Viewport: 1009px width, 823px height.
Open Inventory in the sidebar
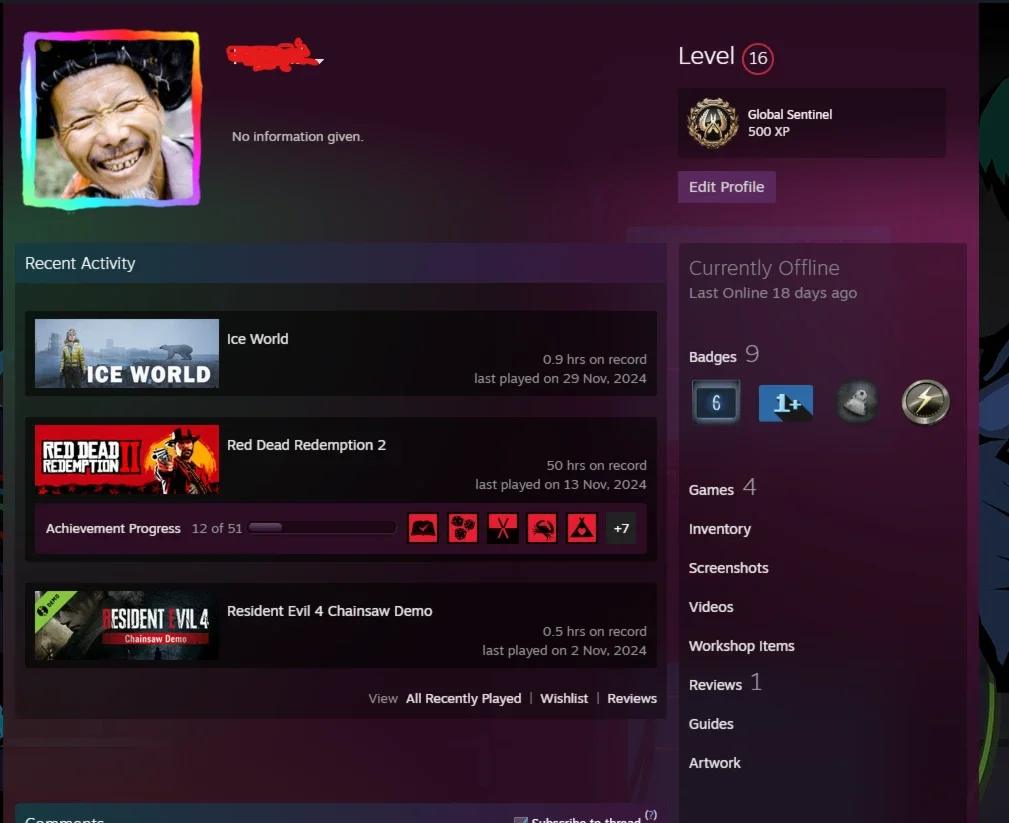coord(719,529)
